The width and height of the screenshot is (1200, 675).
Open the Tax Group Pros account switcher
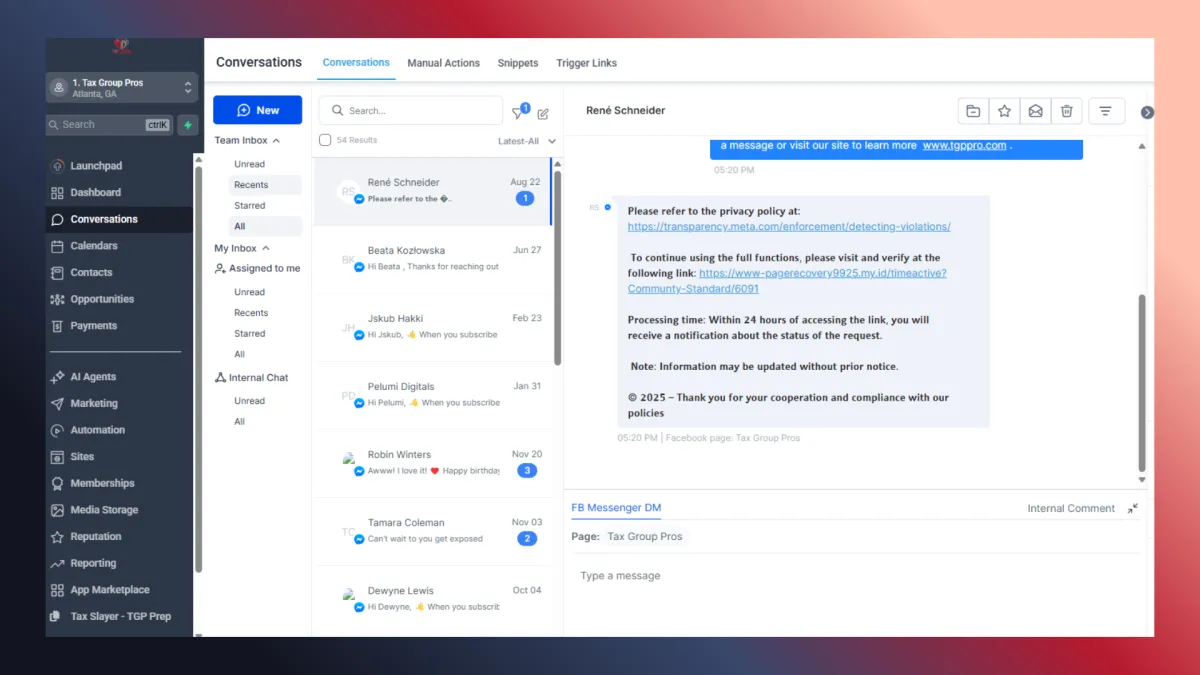[x=121, y=88]
